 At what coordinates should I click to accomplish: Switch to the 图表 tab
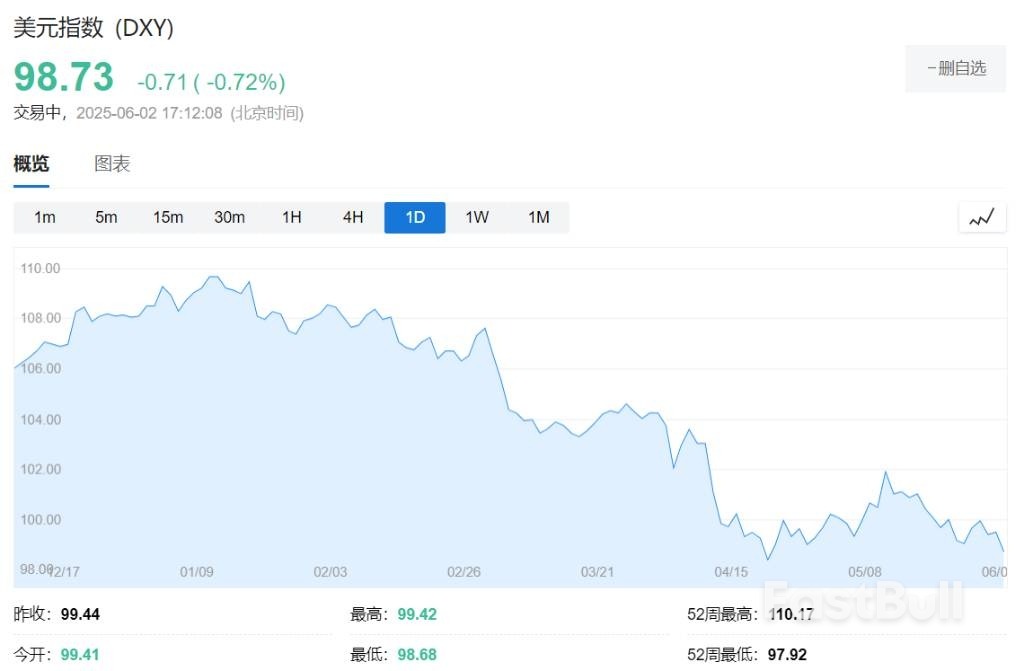(x=111, y=164)
